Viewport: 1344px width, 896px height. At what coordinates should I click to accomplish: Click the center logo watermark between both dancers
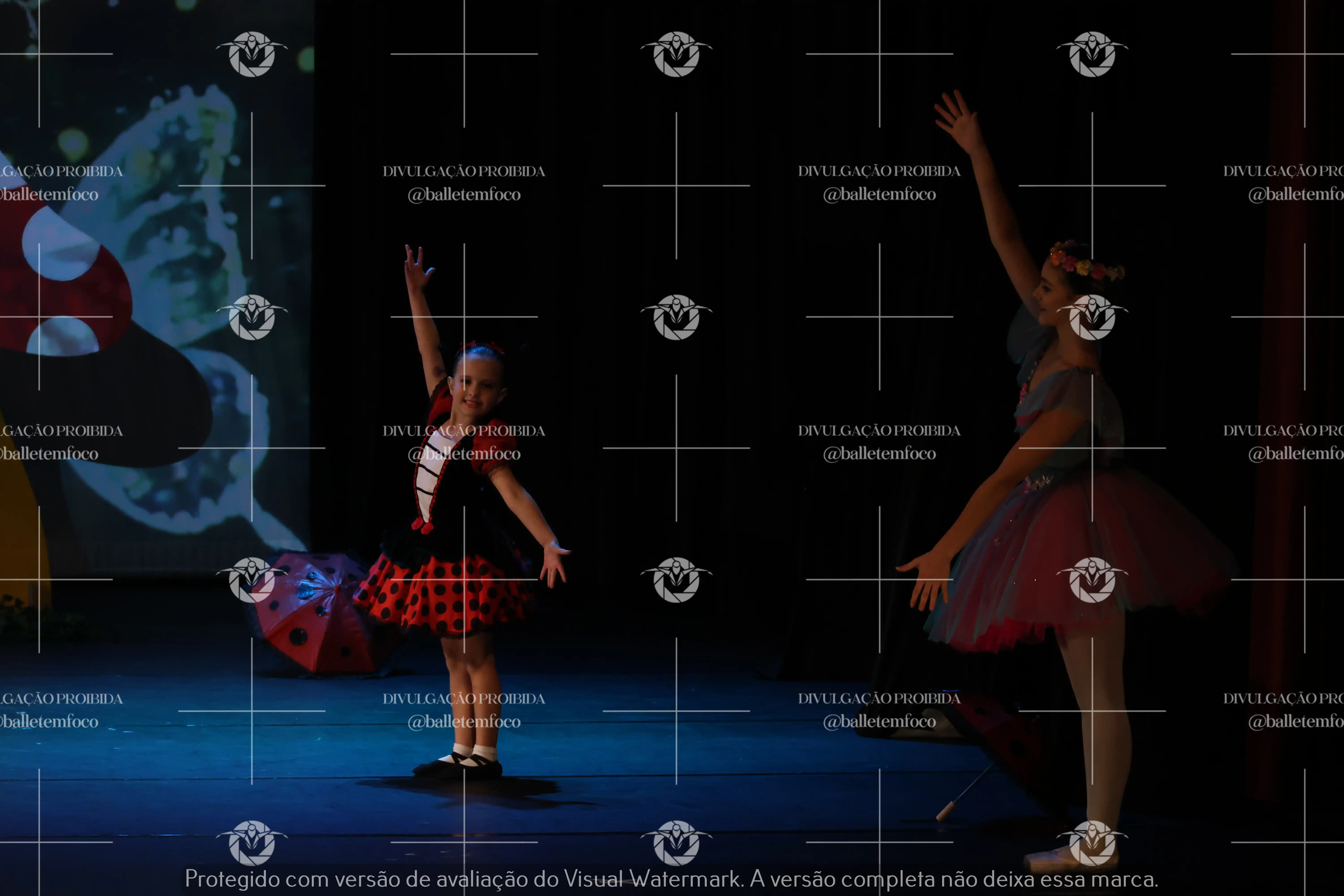[676, 317]
